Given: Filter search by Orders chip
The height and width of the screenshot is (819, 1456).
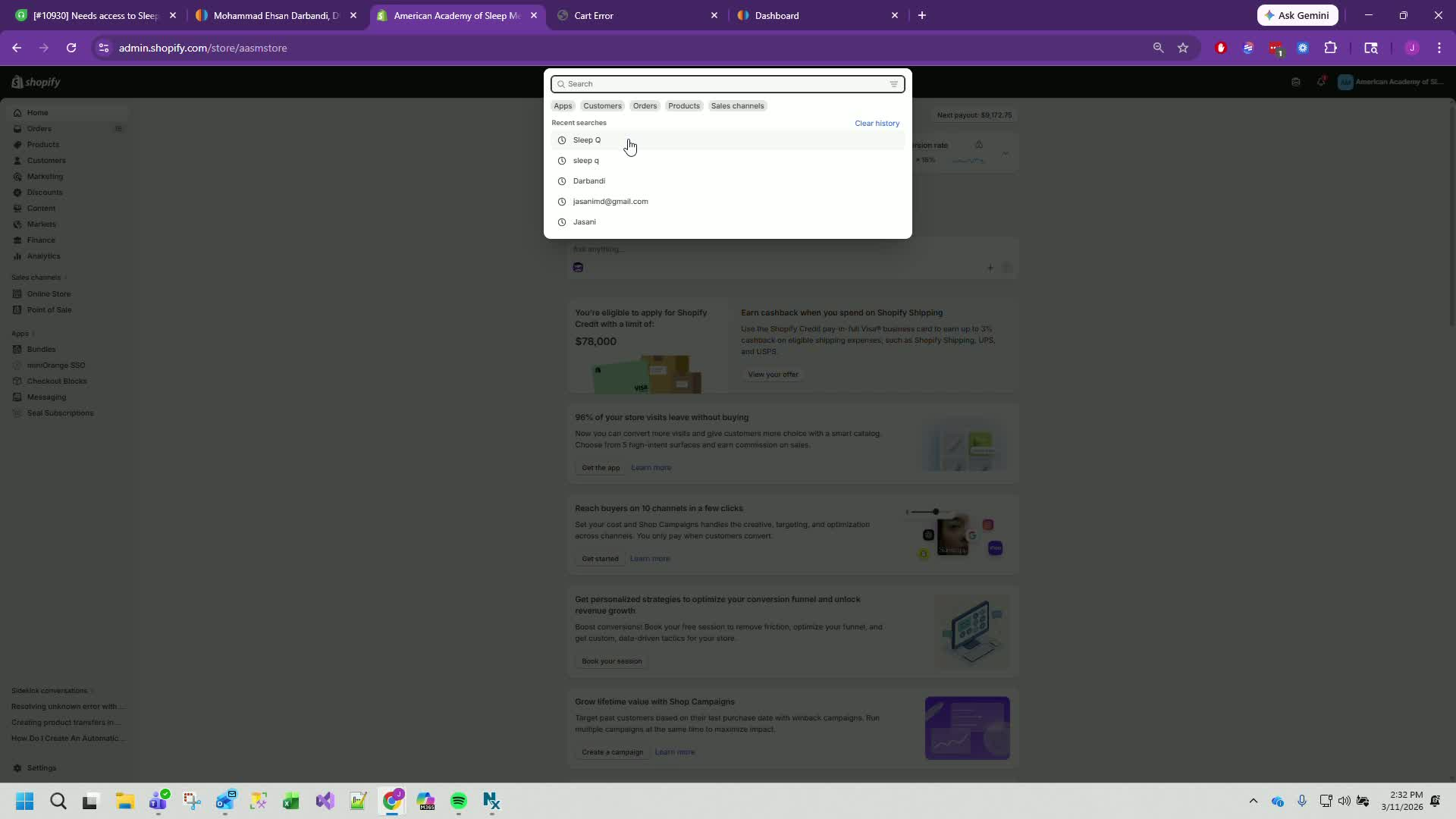Looking at the screenshot, I should pos(645,106).
